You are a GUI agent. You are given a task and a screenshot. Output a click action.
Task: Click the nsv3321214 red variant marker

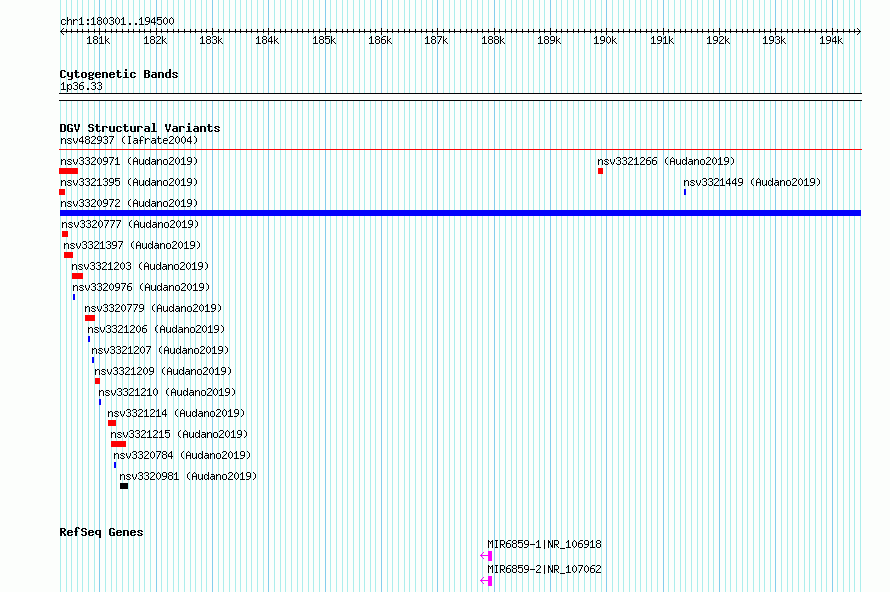112,423
